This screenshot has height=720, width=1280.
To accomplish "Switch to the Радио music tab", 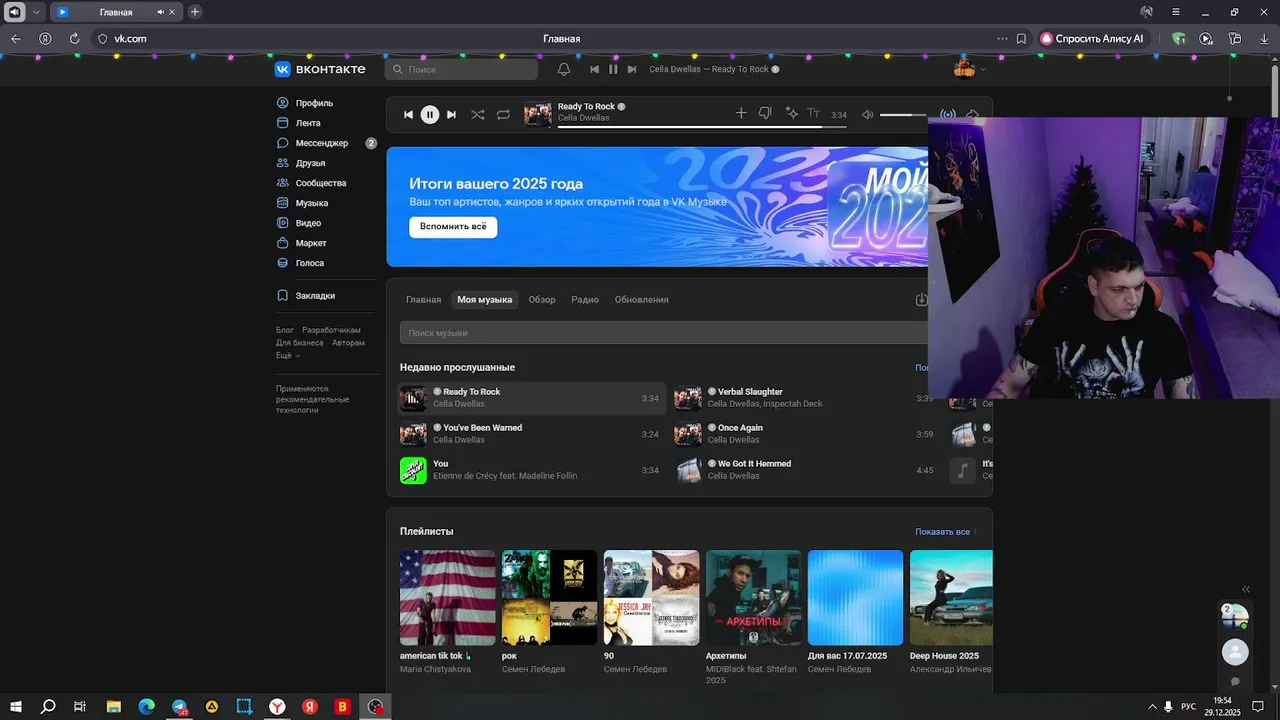I will tap(585, 300).
